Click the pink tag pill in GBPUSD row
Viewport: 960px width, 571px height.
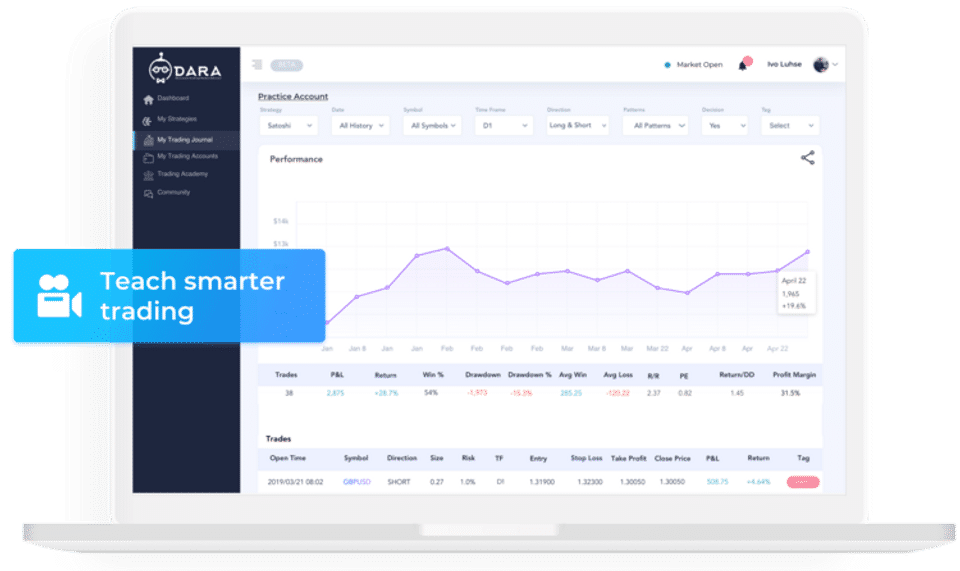[x=803, y=482]
